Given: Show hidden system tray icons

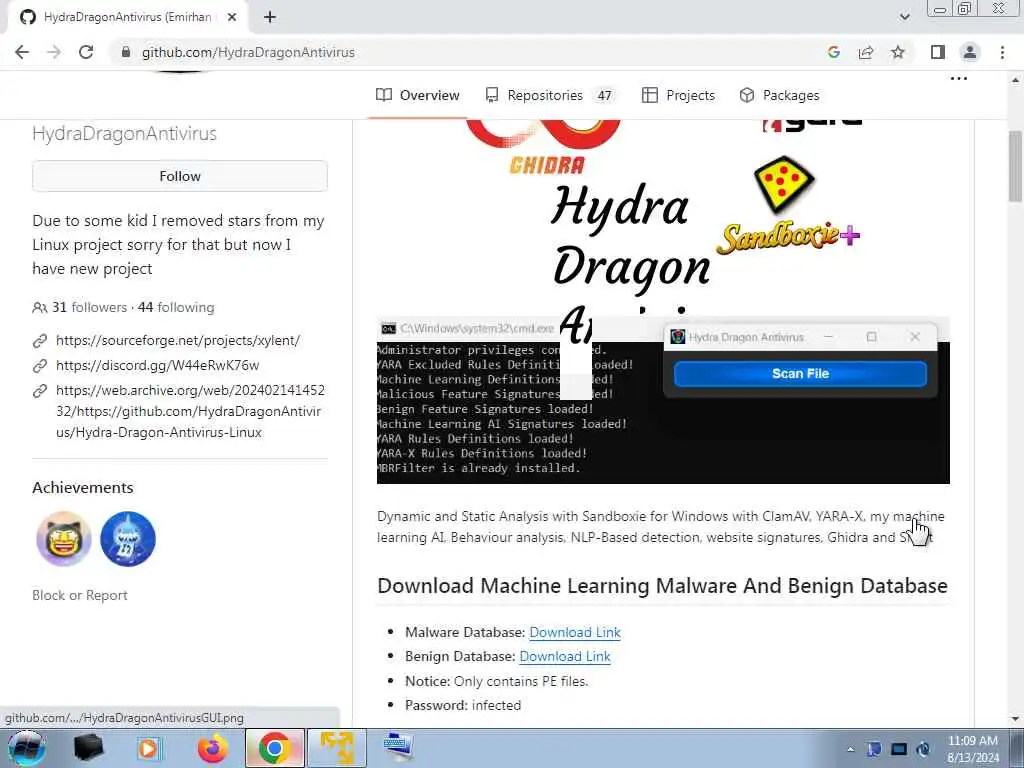Looking at the screenshot, I should (850, 750).
